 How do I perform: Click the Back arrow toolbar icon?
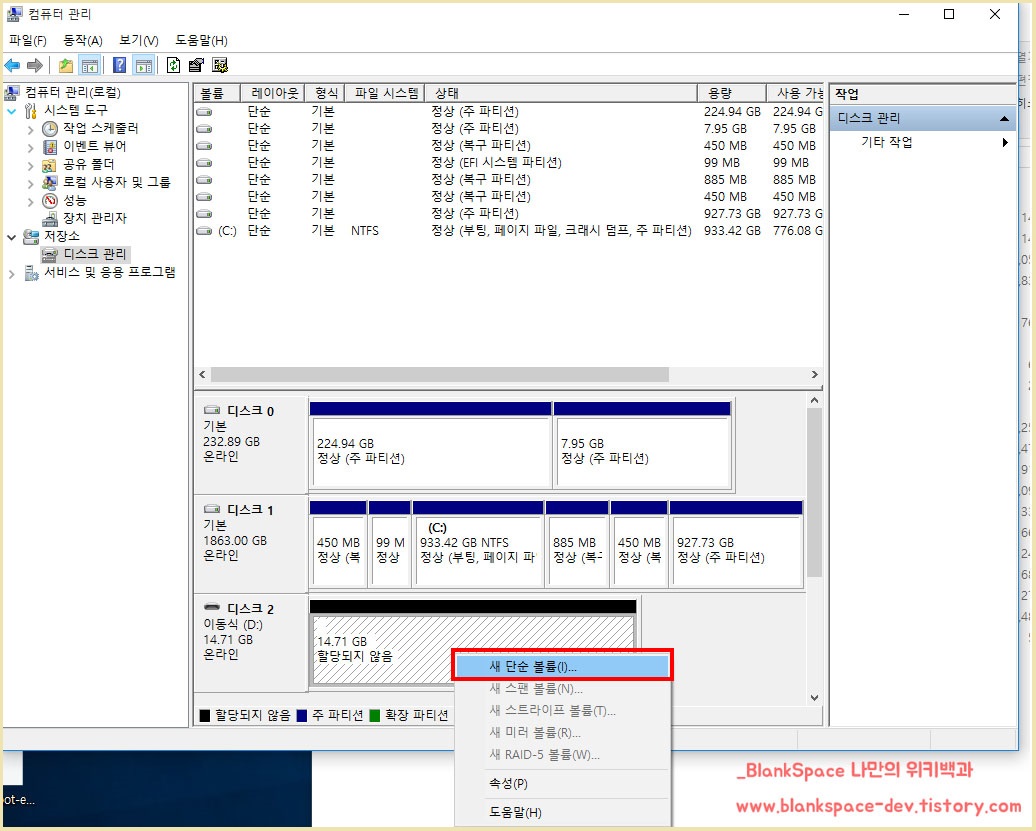click(12, 65)
